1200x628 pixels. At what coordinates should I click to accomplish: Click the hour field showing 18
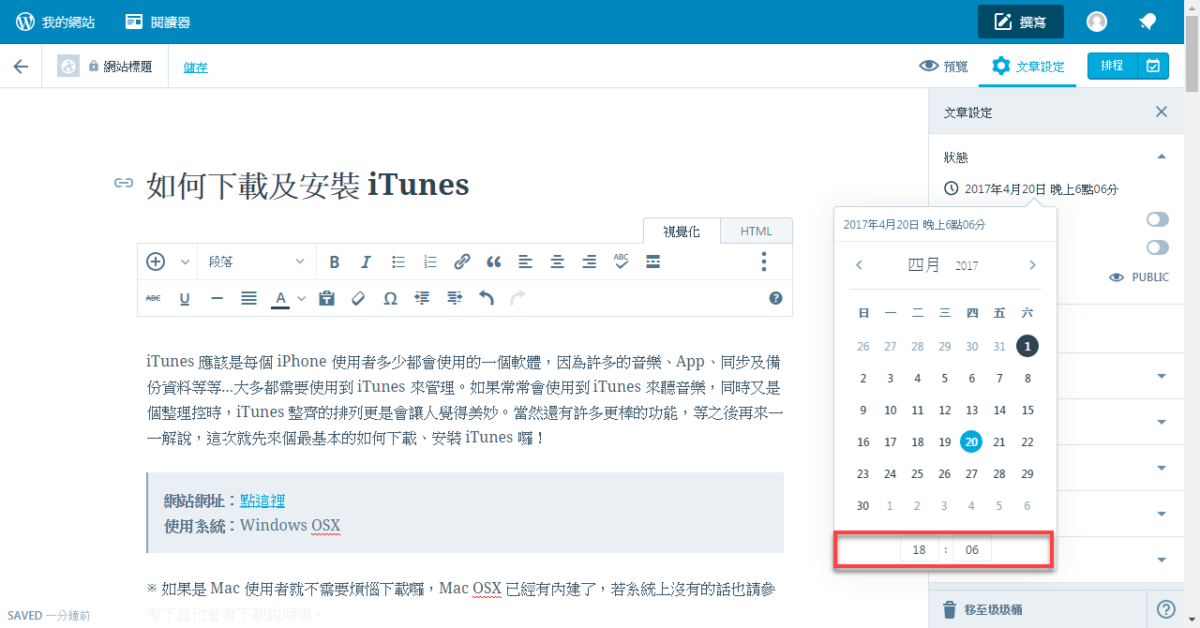tap(921, 550)
